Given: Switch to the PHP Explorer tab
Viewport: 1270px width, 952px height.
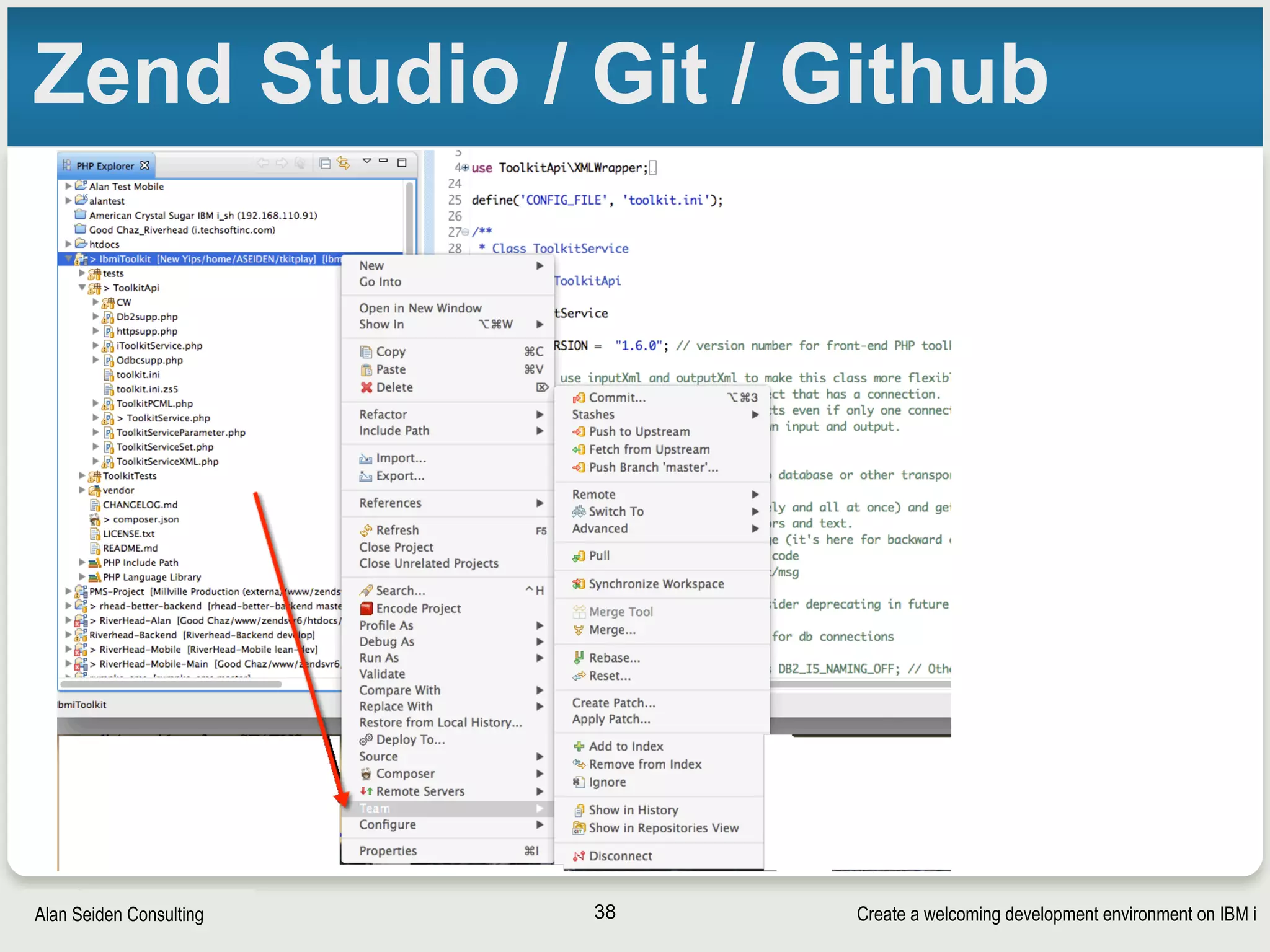Looking at the screenshot, I should click(x=105, y=166).
